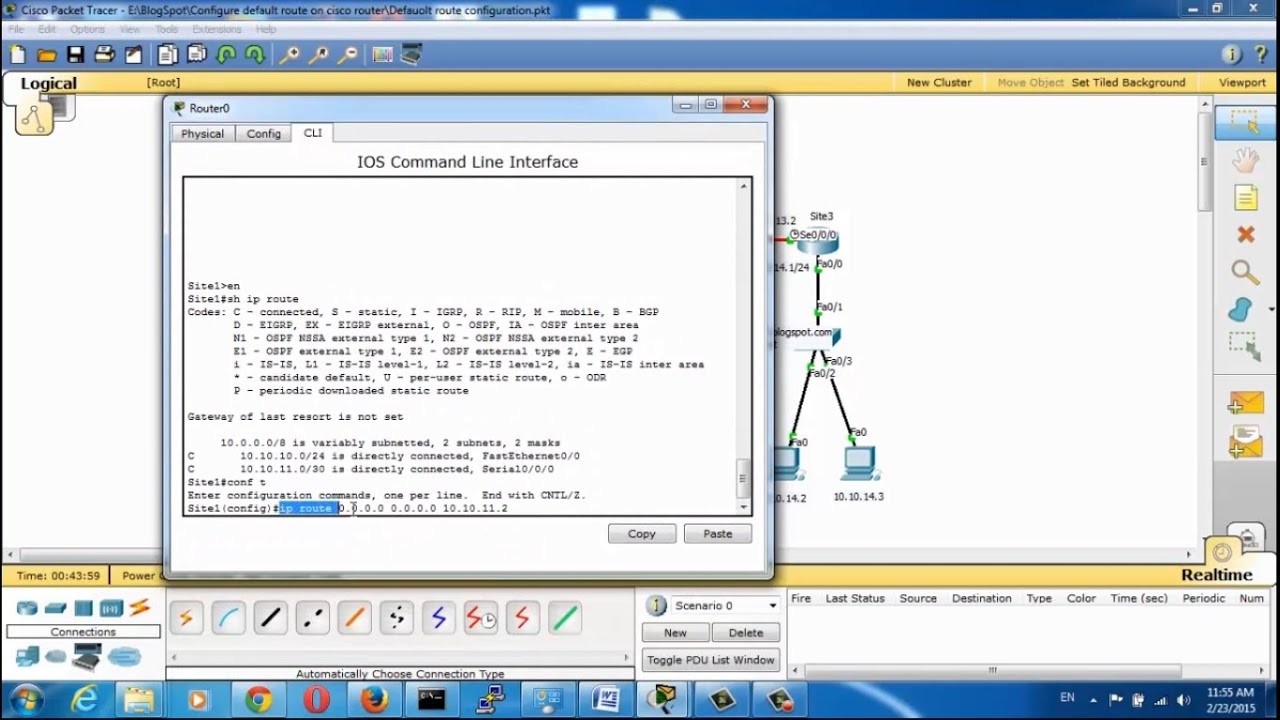Click Toggle PDU List Window button
This screenshot has width=1280, height=720.
[x=711, y=660]
